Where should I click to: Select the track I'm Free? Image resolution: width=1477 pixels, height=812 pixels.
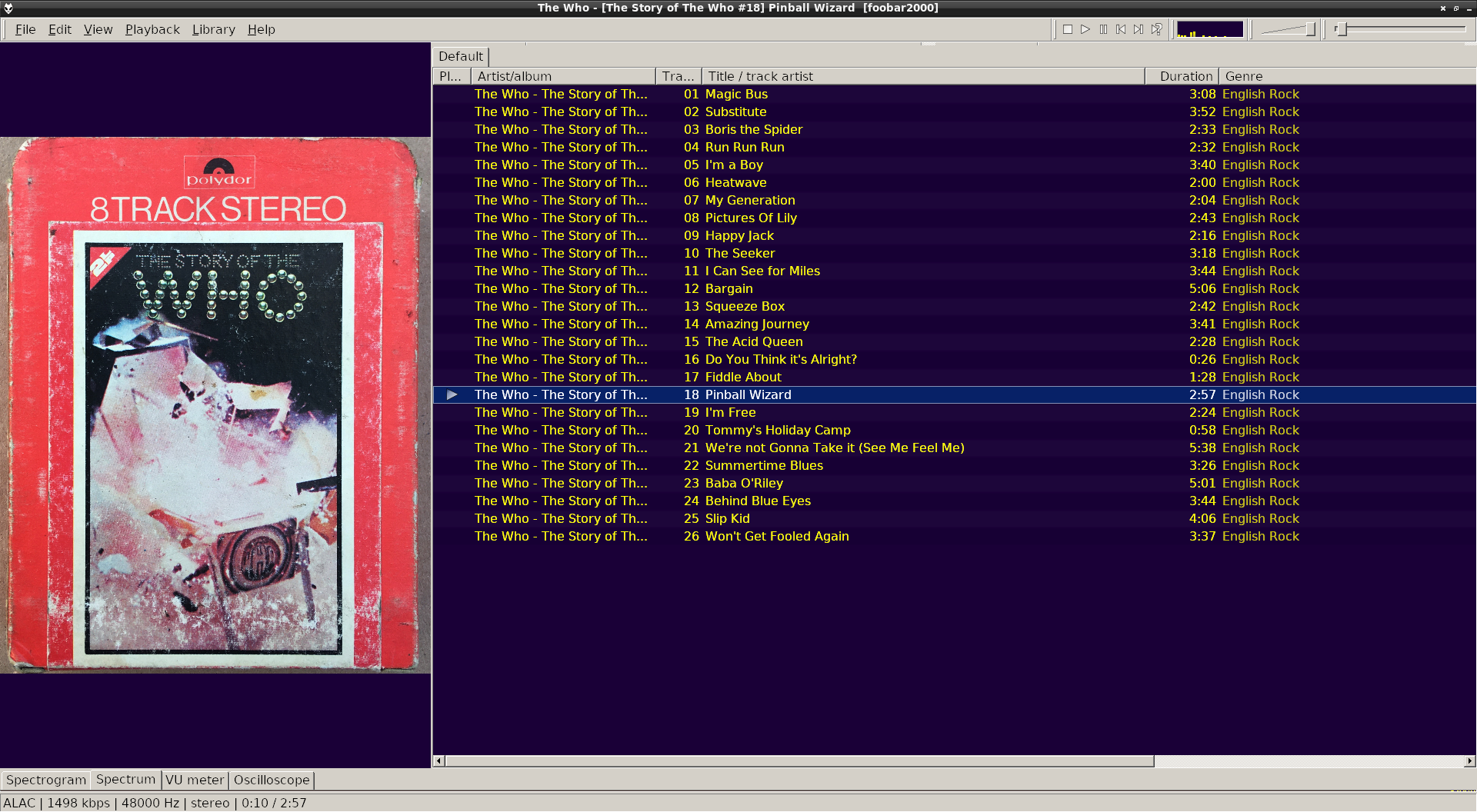[x=954, y=412]
